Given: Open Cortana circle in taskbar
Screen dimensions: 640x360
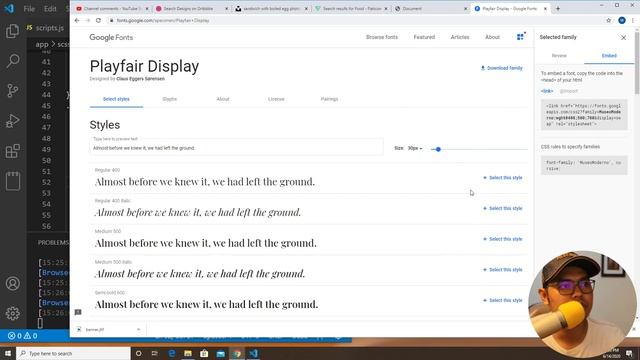Looking at the screenshot, I should (x=138, y=353).
